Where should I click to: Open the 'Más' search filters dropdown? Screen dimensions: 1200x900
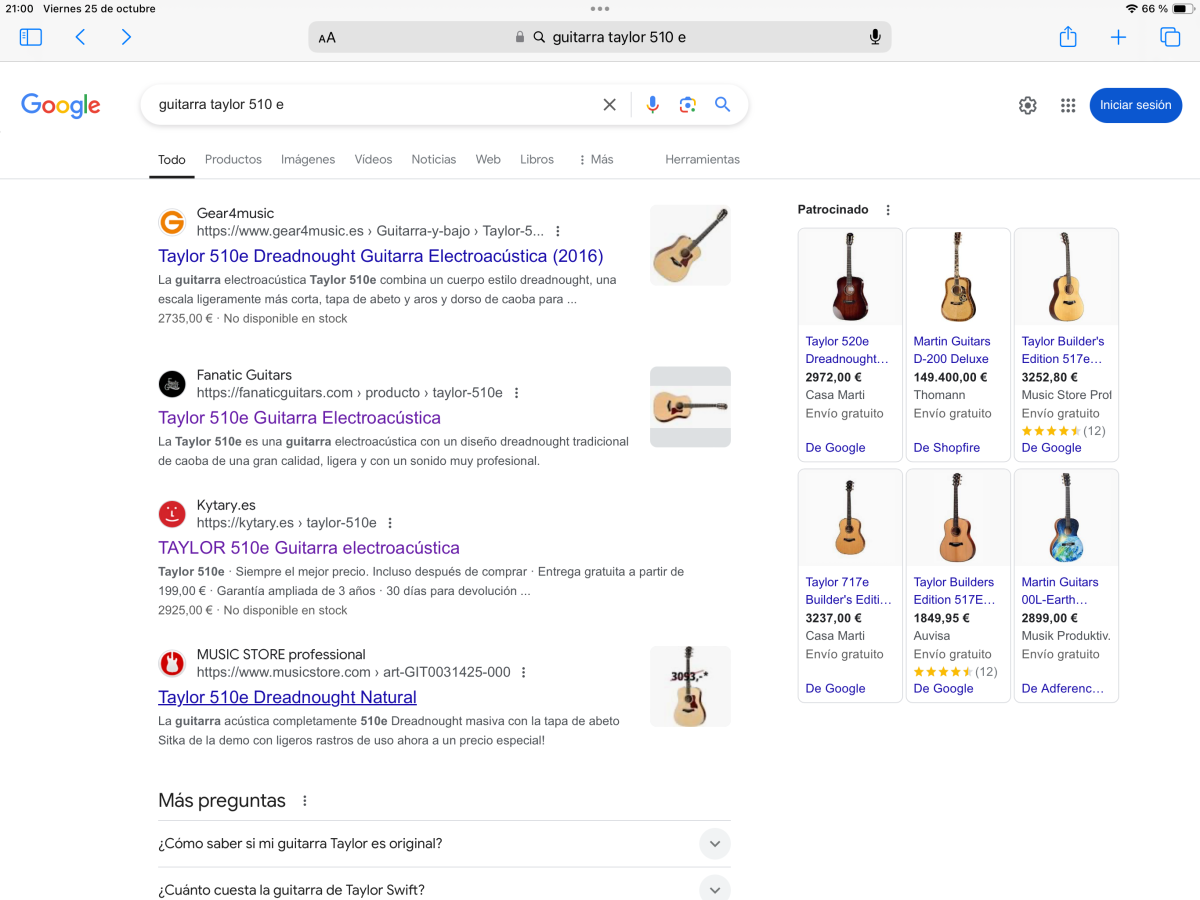[596, 159]
